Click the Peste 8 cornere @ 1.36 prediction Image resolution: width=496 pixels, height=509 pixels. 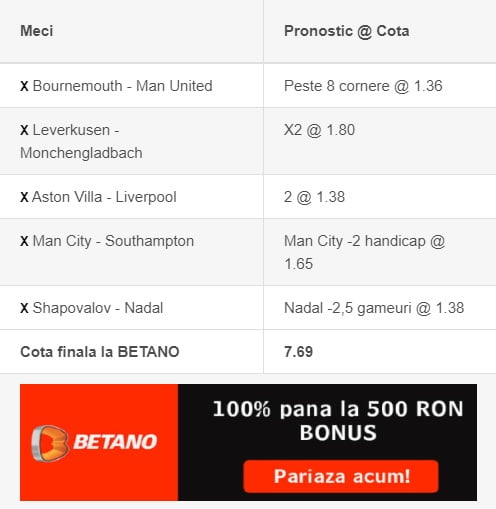tap(363, 86)
